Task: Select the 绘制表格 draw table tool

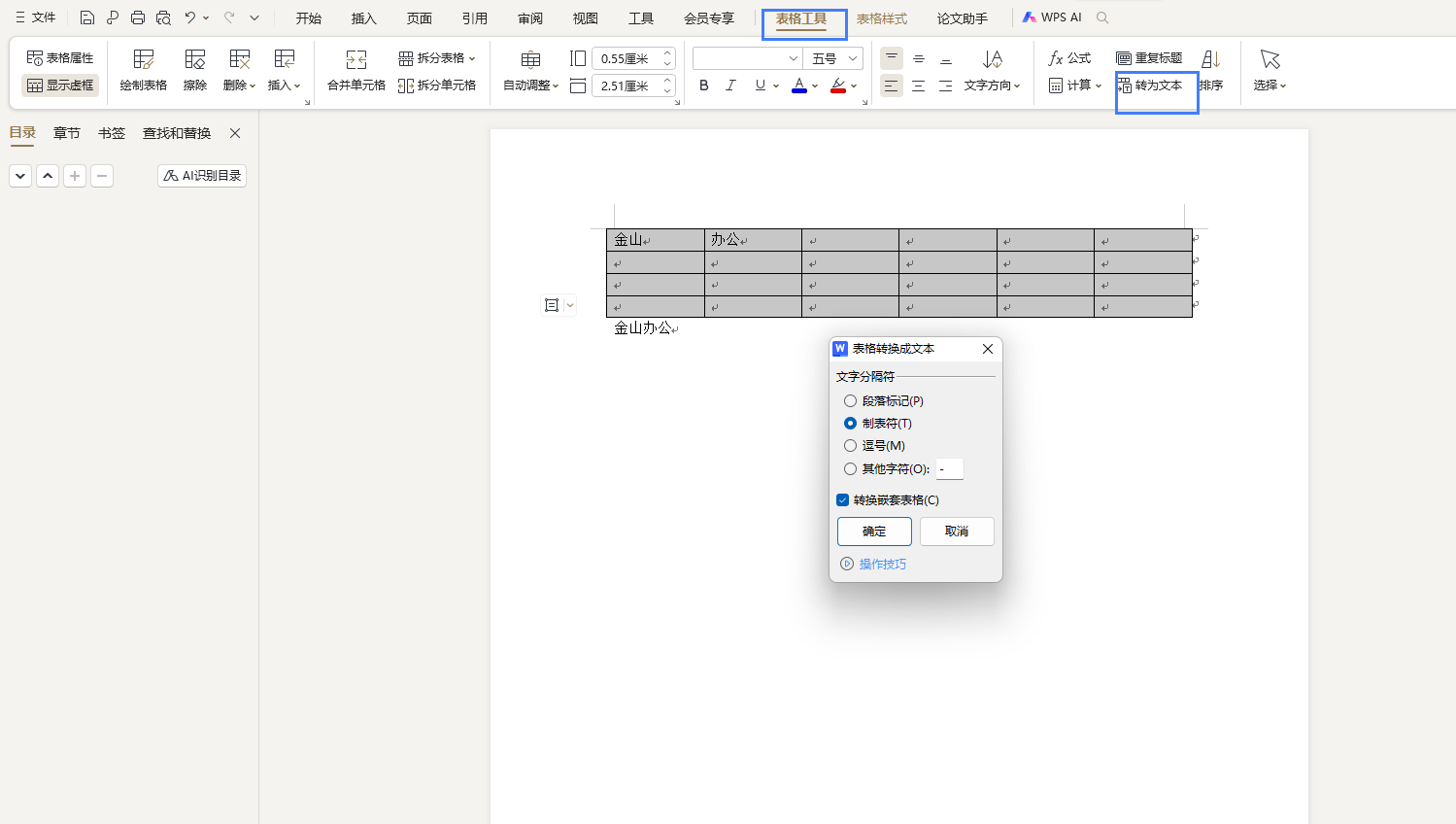Action: [144, 71]
